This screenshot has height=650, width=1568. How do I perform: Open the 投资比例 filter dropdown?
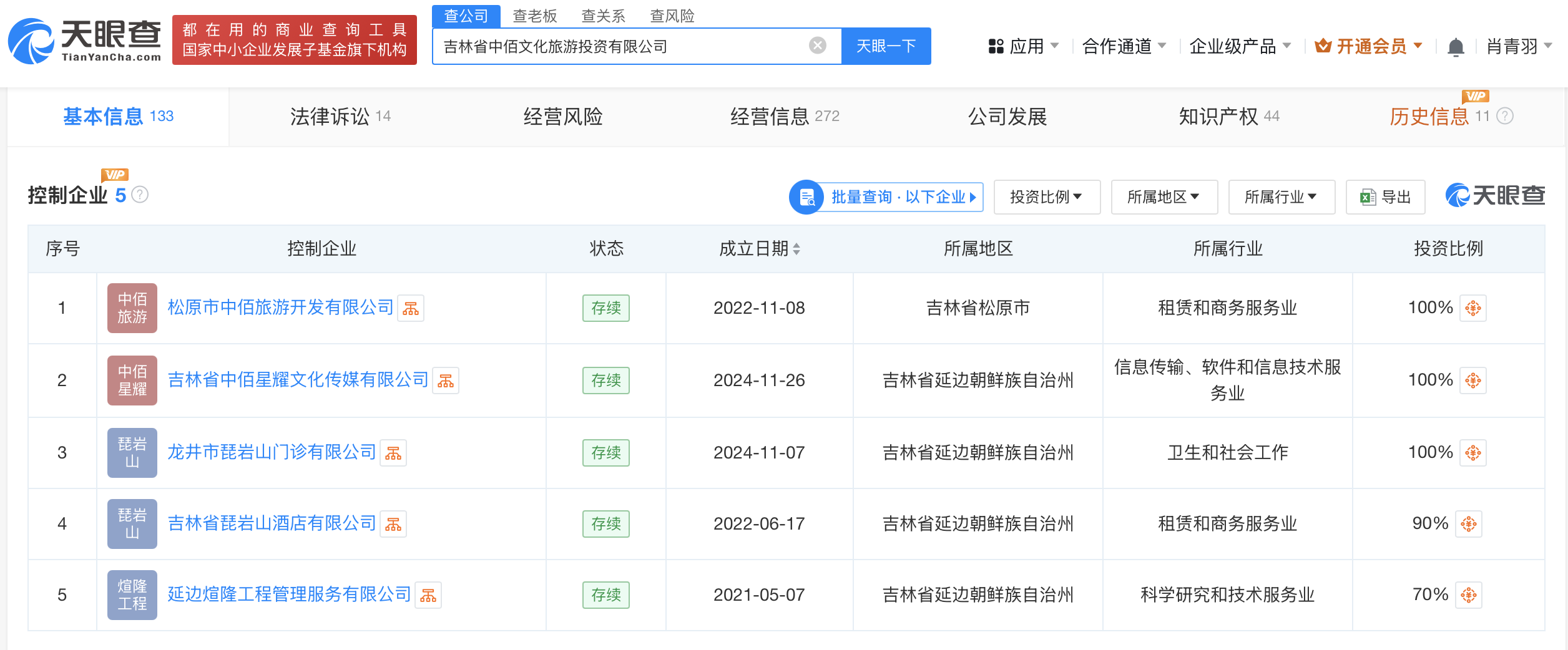(x=1047, y=197)
